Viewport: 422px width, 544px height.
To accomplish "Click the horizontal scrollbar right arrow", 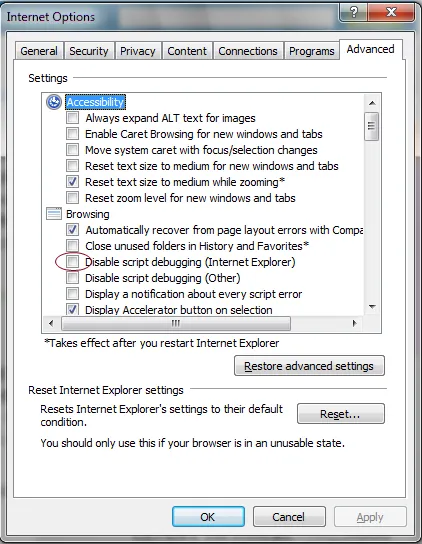I will click(x=354, y=323).
